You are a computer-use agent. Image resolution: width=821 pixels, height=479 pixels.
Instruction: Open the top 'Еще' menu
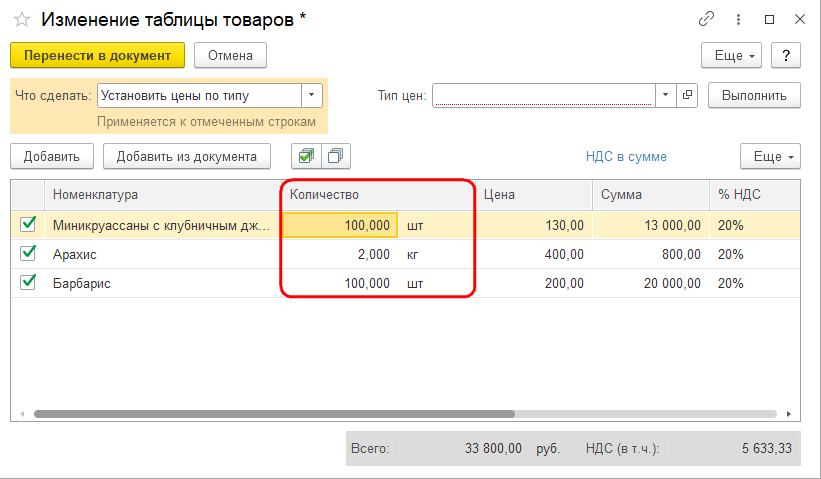(x=731, y=55)
